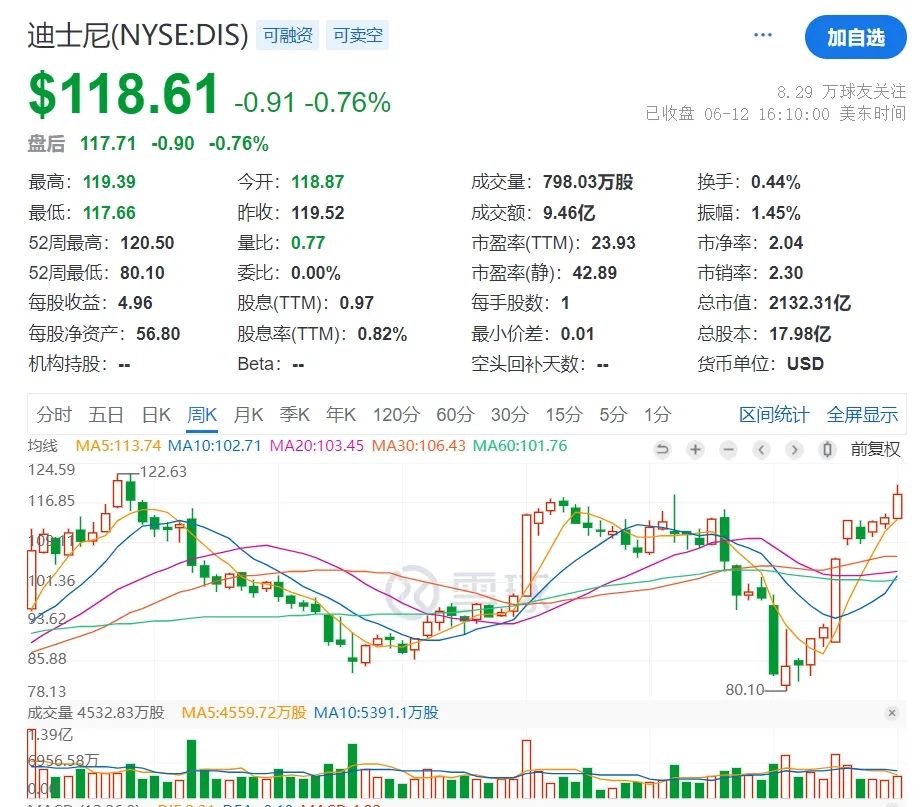This screenshot has width=920, height=807.
Task: Pan chart left with left-arrow icon
Action: point(762,450)
